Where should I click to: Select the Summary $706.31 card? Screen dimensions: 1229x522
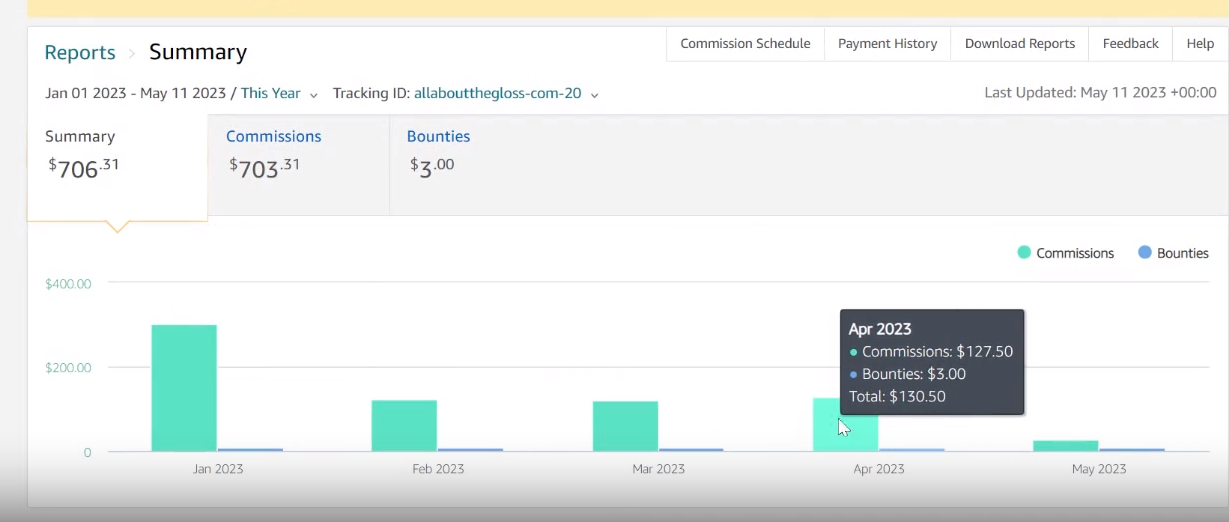[117, 167]
